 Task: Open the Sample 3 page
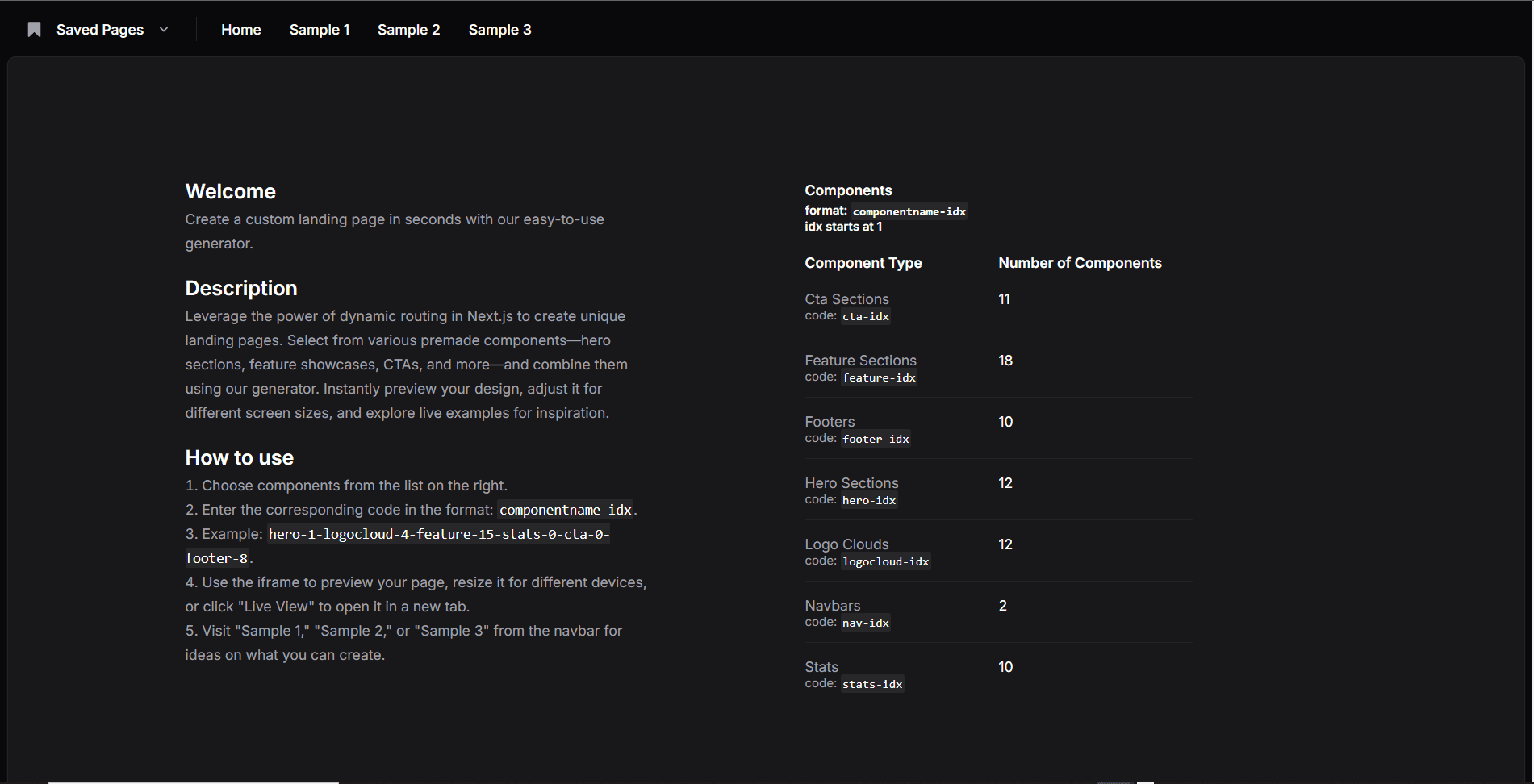point(500,30)
